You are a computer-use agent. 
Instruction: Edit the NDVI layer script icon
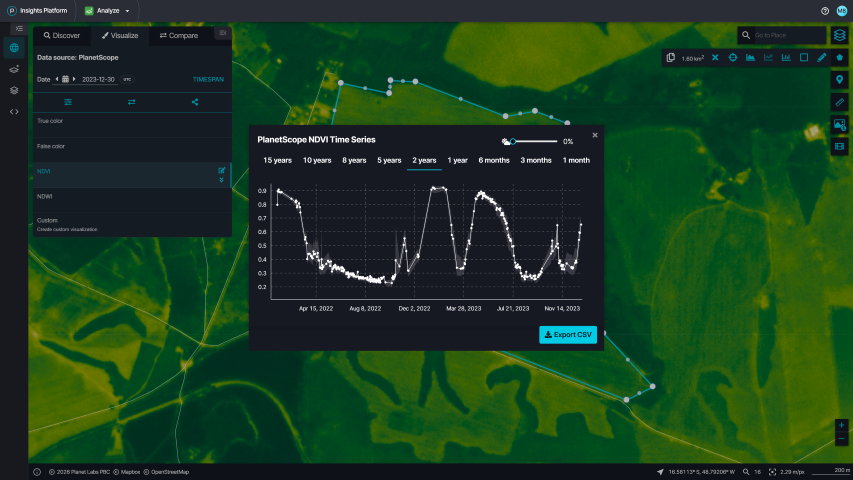coord(221,170)
